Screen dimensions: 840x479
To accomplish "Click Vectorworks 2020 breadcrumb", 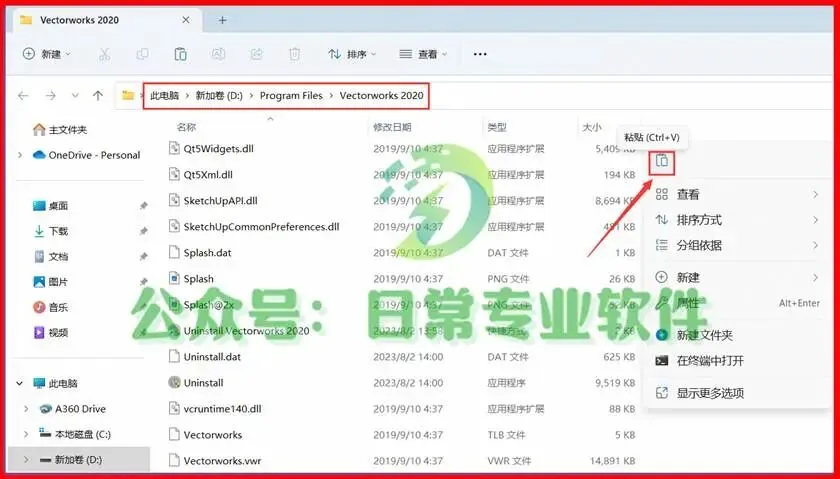I will [x=381, y=96].
